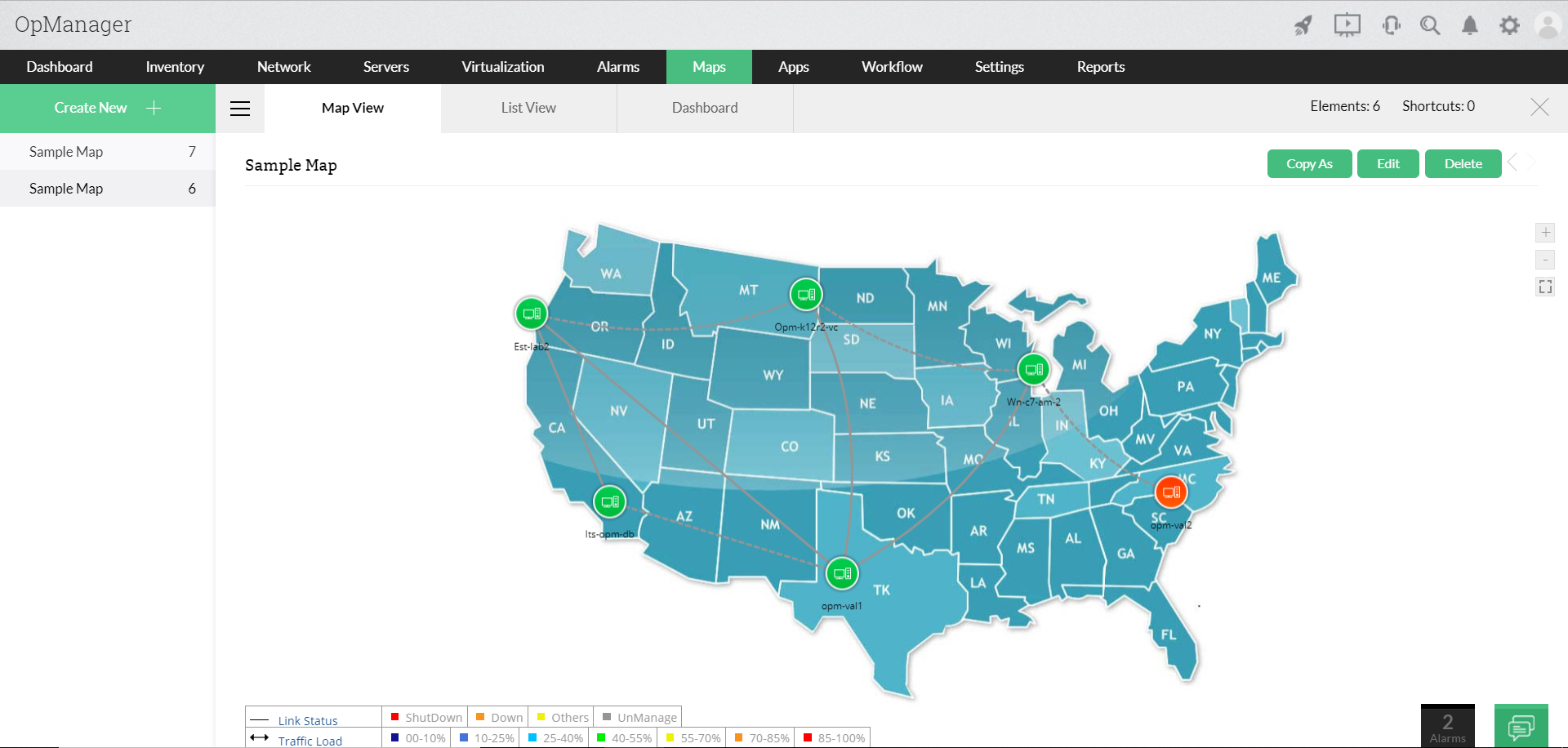Open the Workflow menu

(x=892, y=67)
